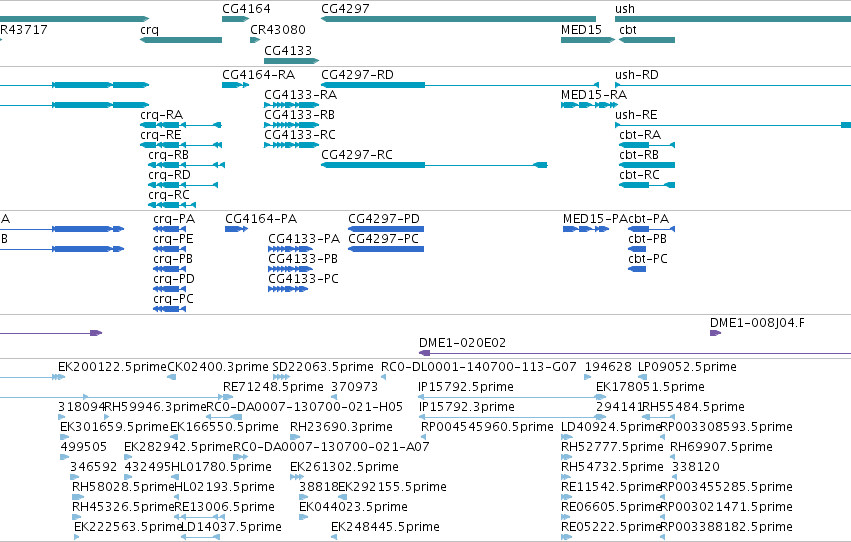Click EST EK261302.5prime
This screenshot has width=851, height=542.
(x=344, y=467)
